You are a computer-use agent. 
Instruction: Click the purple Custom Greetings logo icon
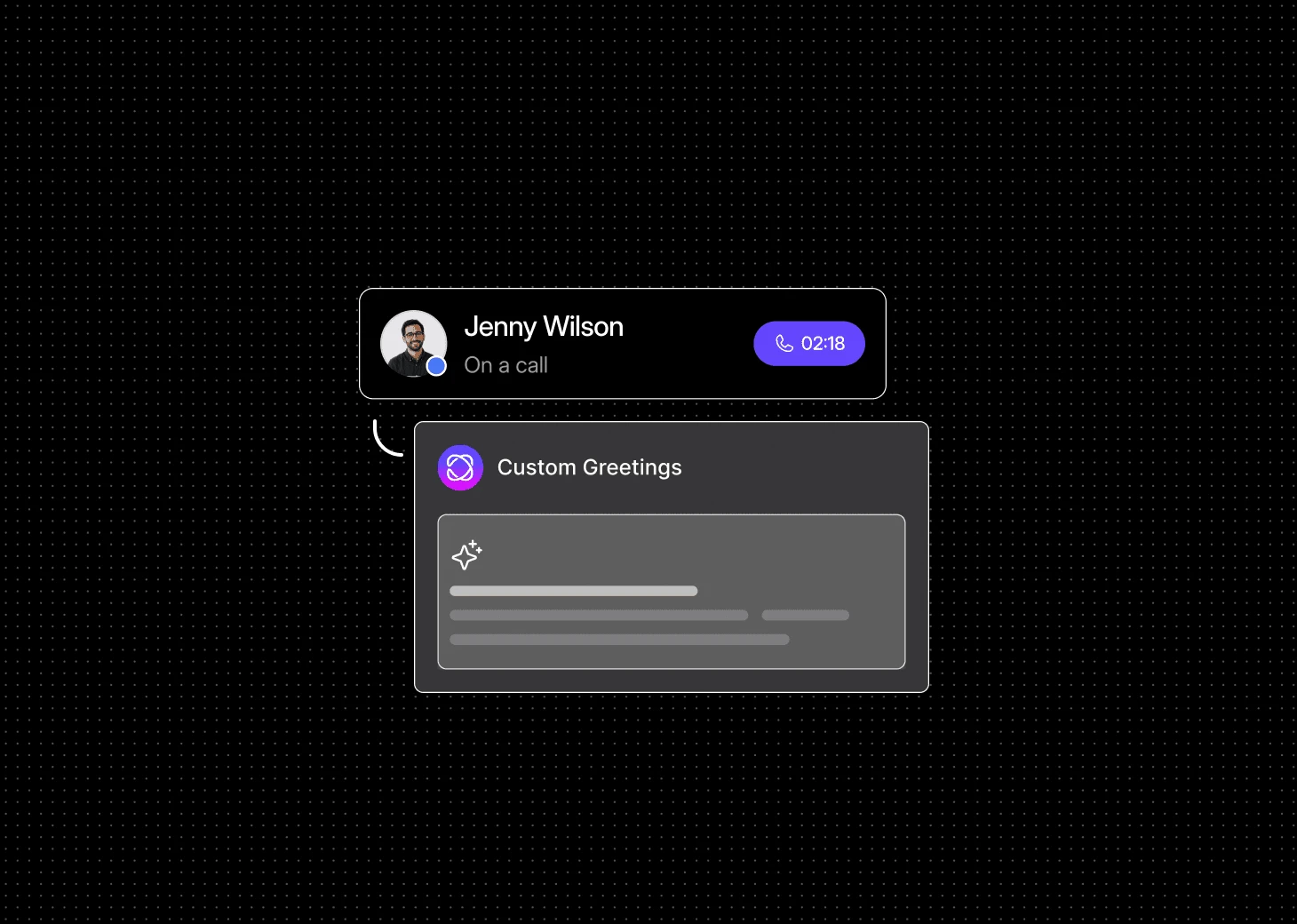coord(460,467)
